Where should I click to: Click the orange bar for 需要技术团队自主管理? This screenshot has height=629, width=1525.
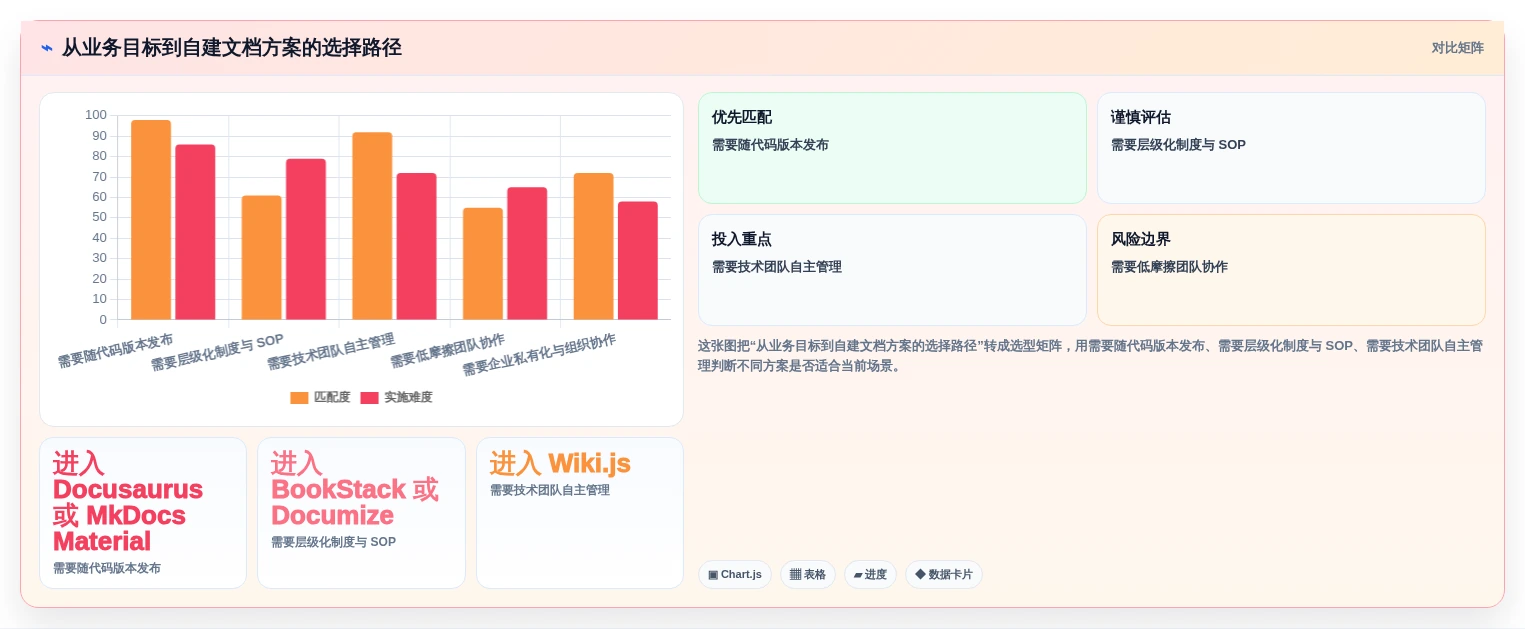pos(372,226)
